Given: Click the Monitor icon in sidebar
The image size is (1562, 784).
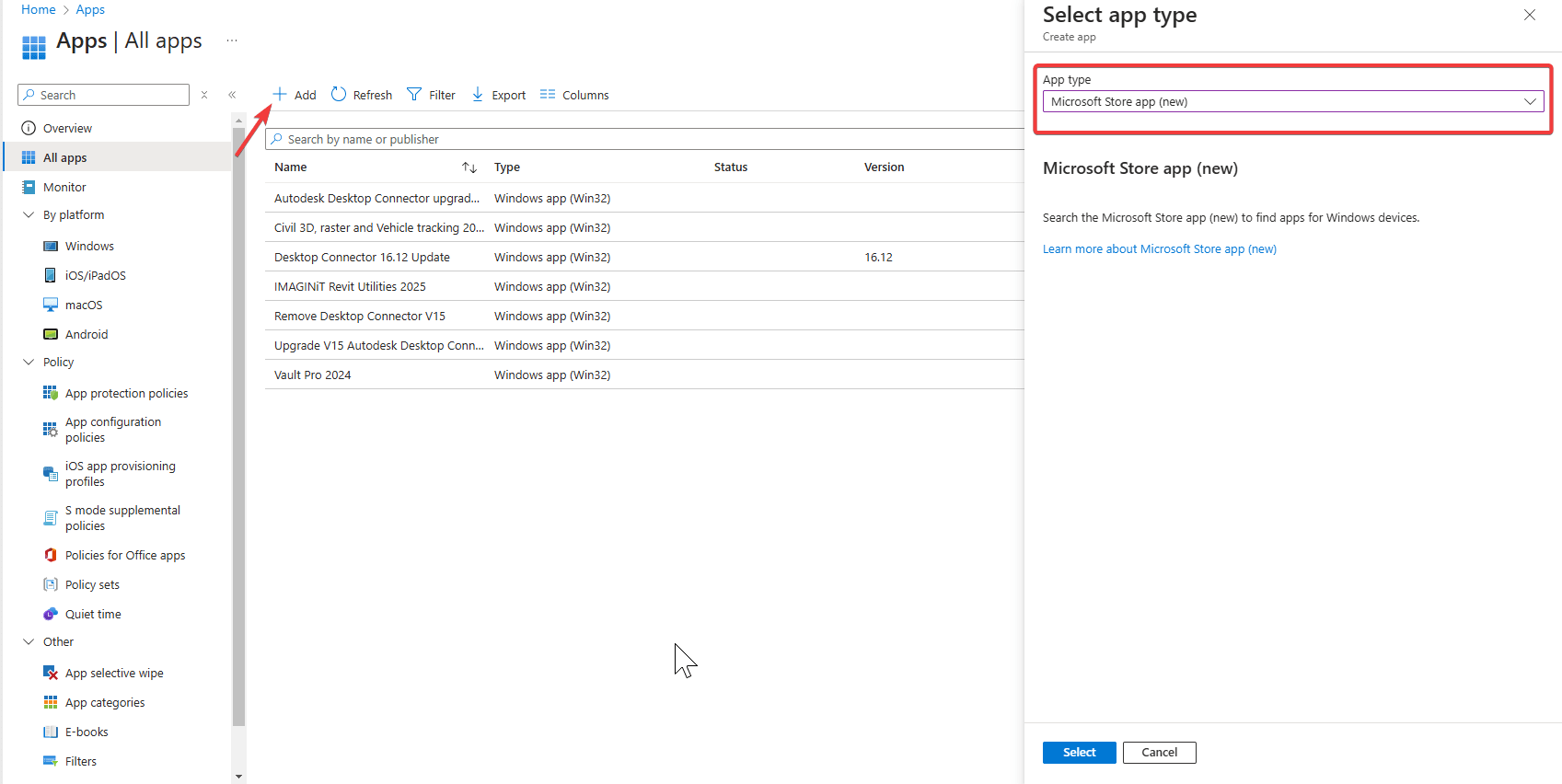Looking at the screenshot, I should pyautogui.click(x=29, y=187).
